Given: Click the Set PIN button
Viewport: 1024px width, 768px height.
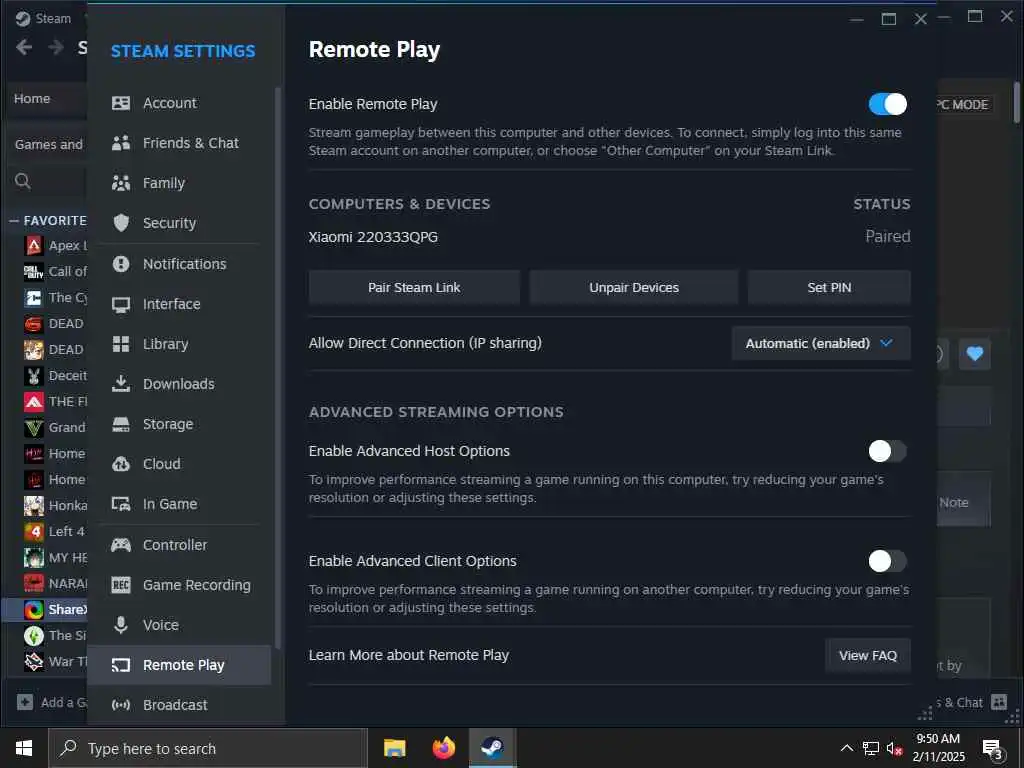Looking at the screenshot, I should click(829, 288).
